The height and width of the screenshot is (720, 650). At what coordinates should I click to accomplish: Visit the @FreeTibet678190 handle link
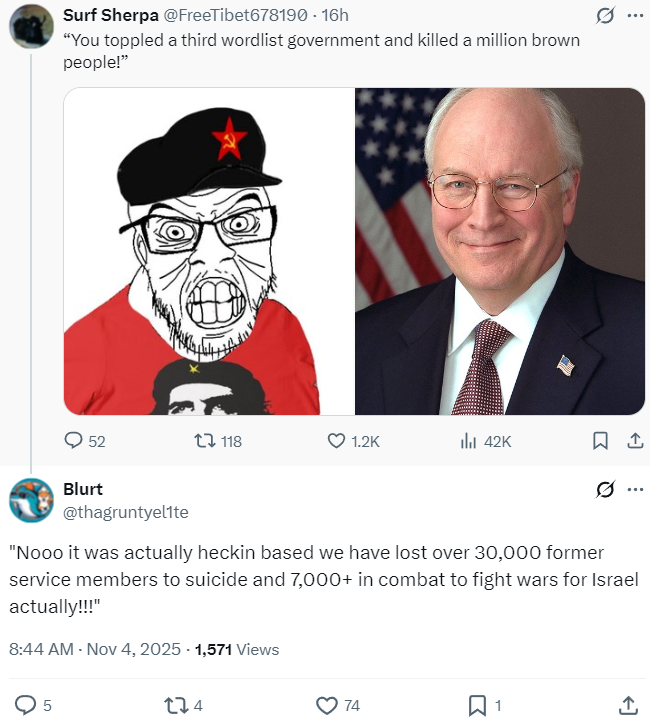(x=235, y=15)
